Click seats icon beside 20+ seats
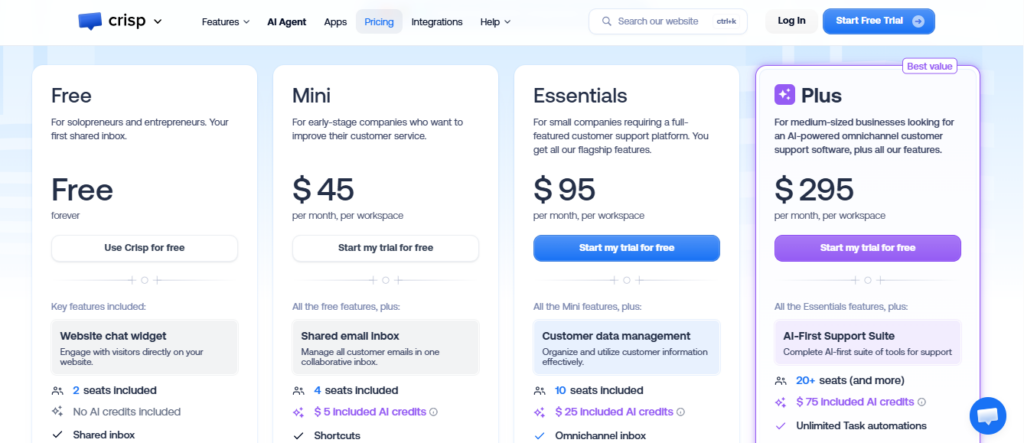 (x=780, y=381)
